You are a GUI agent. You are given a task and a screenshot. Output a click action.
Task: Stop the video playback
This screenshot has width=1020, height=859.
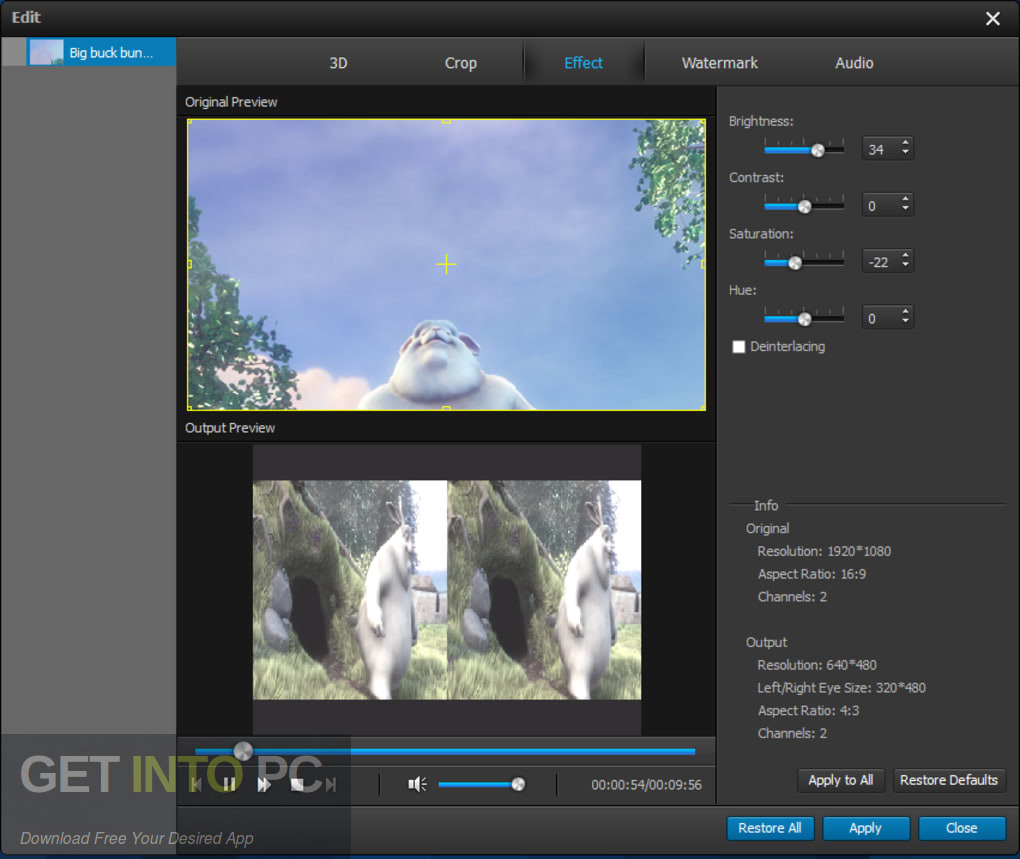[297, 785]
